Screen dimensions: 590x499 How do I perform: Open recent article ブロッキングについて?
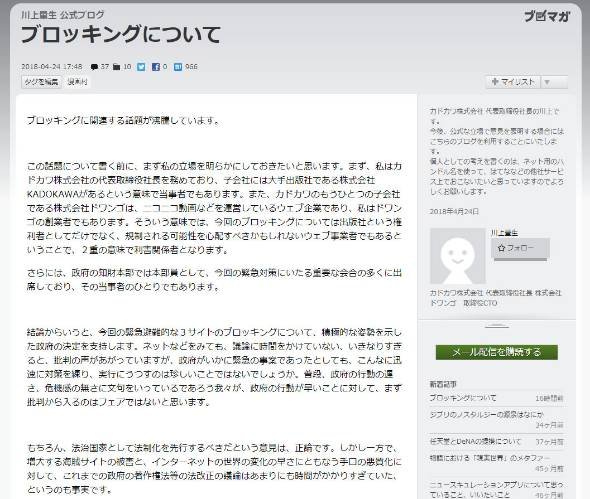click(463, 398)
